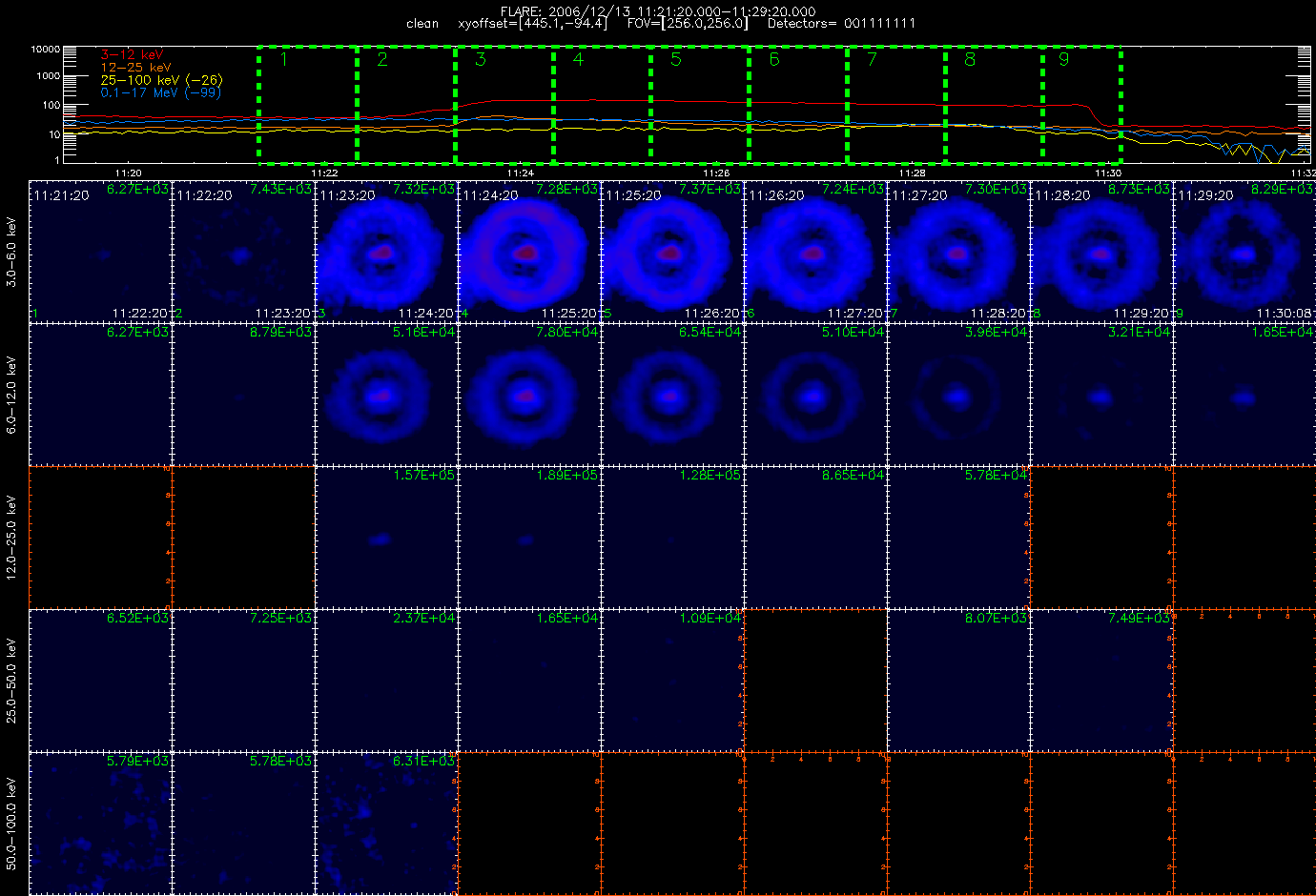The width and height of the screenshot is (1316, 896).
Task: Click the '50.0-100.0 keV' row axis label
Action: click(11, 824)
